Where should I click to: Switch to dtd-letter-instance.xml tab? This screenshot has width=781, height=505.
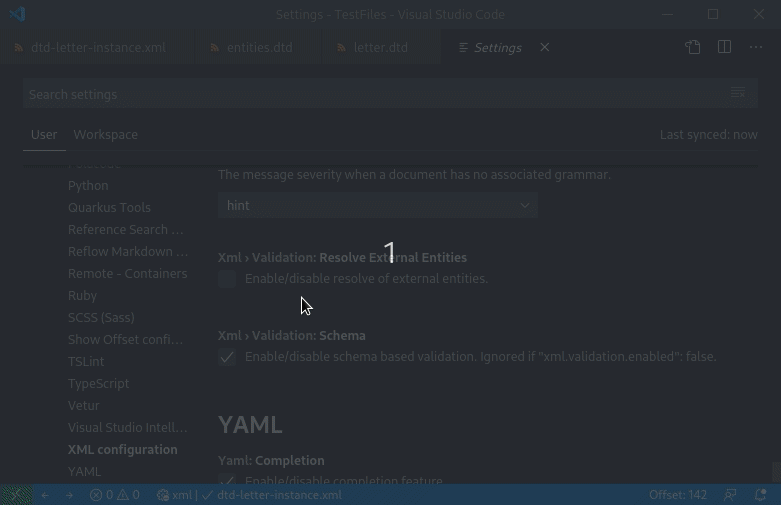[x=98, y=47]
